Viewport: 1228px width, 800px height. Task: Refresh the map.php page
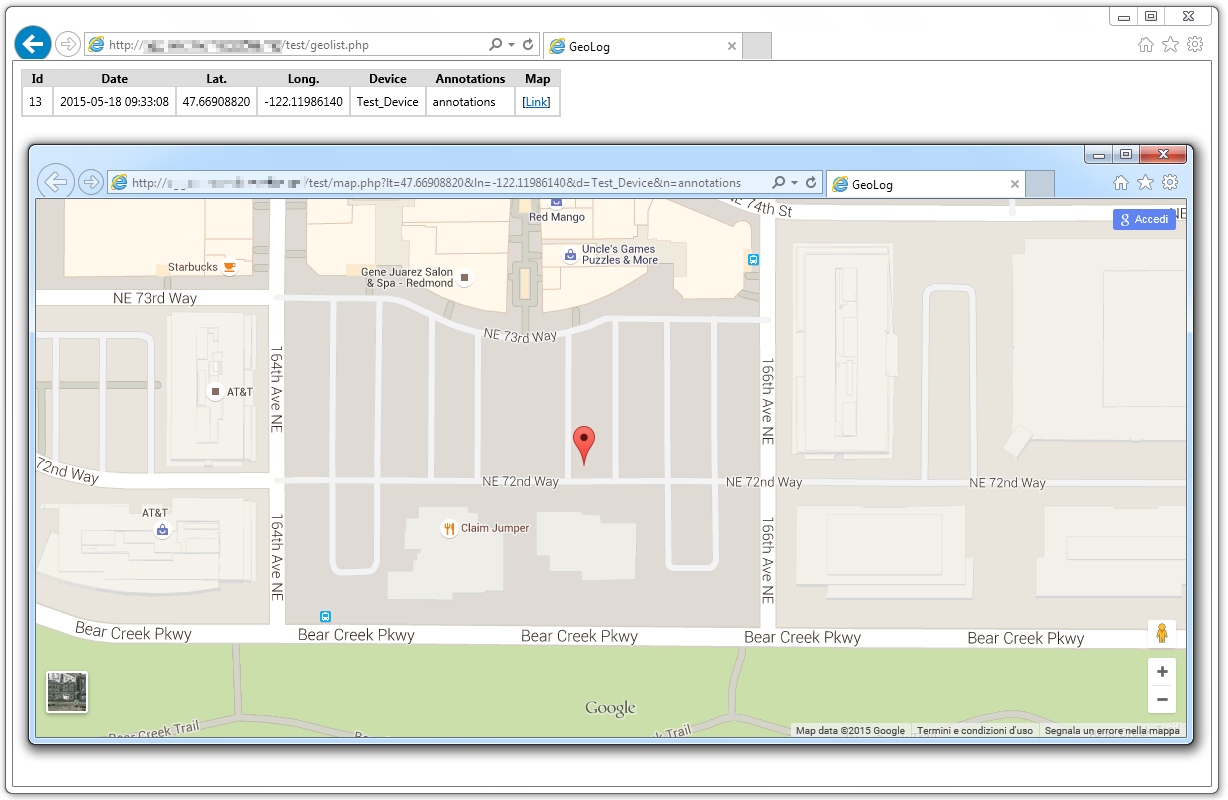tap(811, 183)
